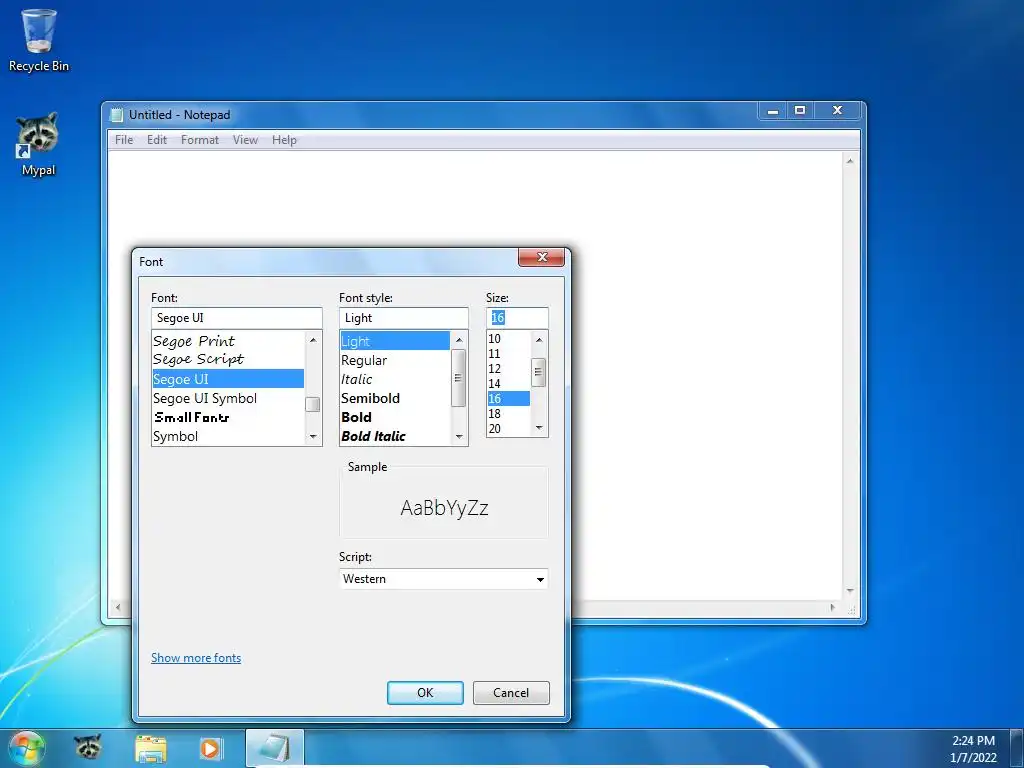Pick Small Fonts in the font list
The width and height of the screenshot is (1024, 768).
point(228,417)
